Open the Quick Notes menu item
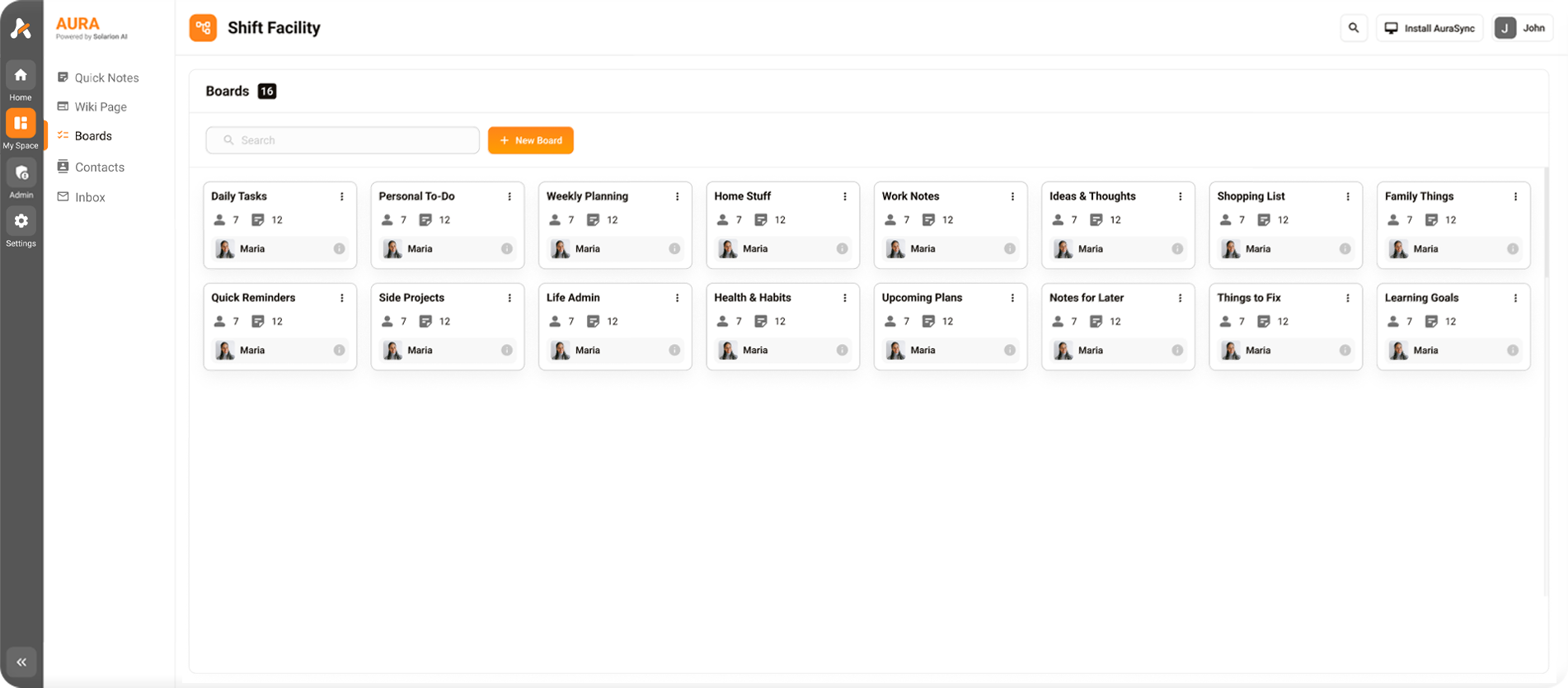This screenshot has width=1568, height=688. [x=106, y=78]
